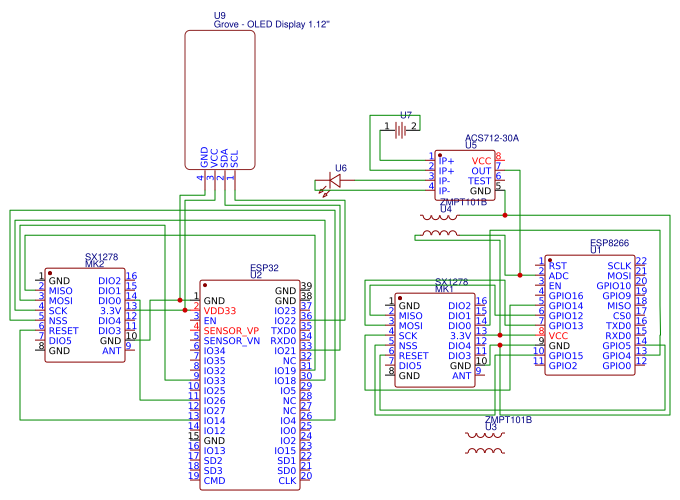Select the SDA pin on OLED display

224,158
